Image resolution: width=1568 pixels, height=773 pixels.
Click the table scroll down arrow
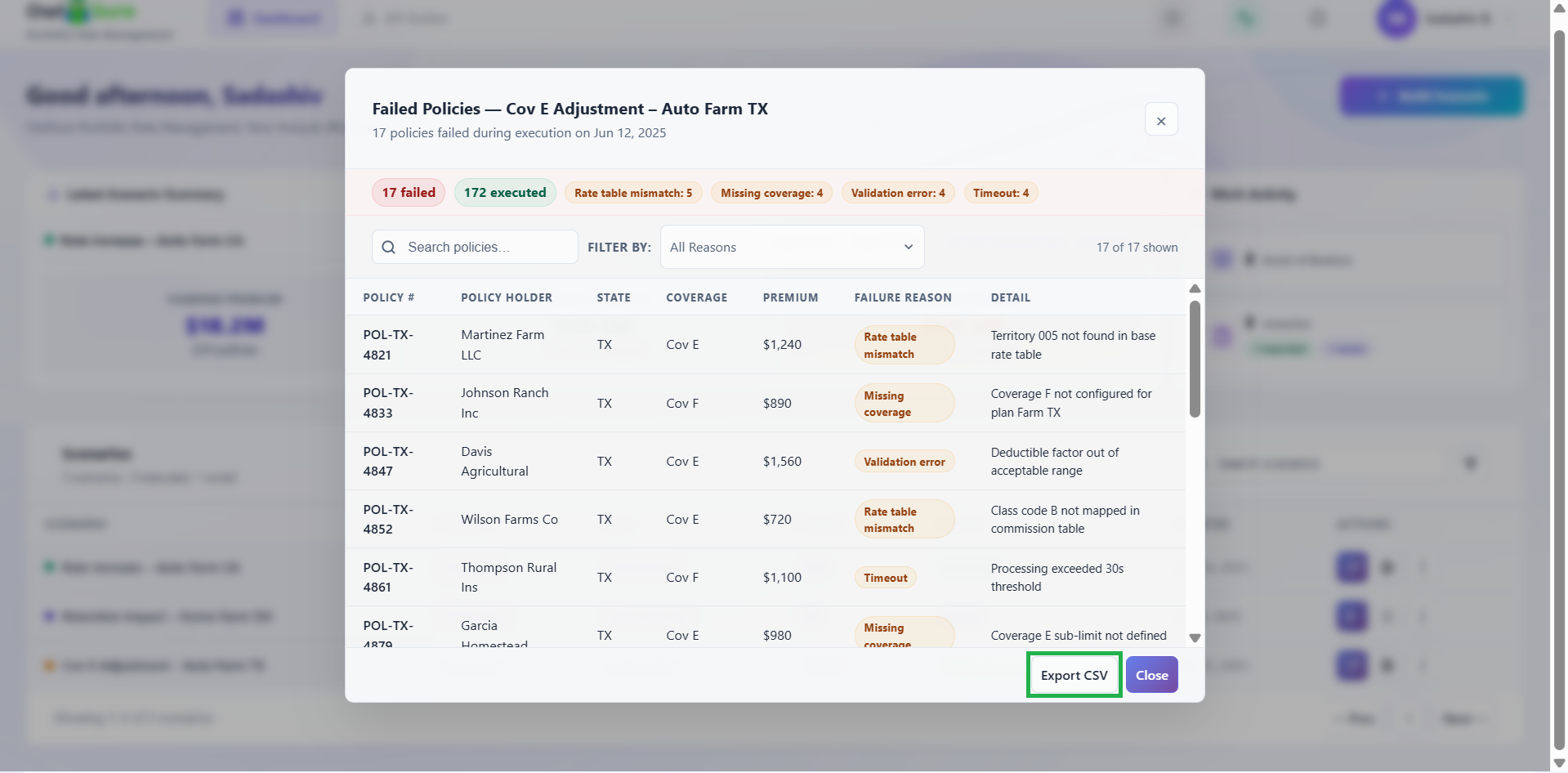(x=1195, y=638)
